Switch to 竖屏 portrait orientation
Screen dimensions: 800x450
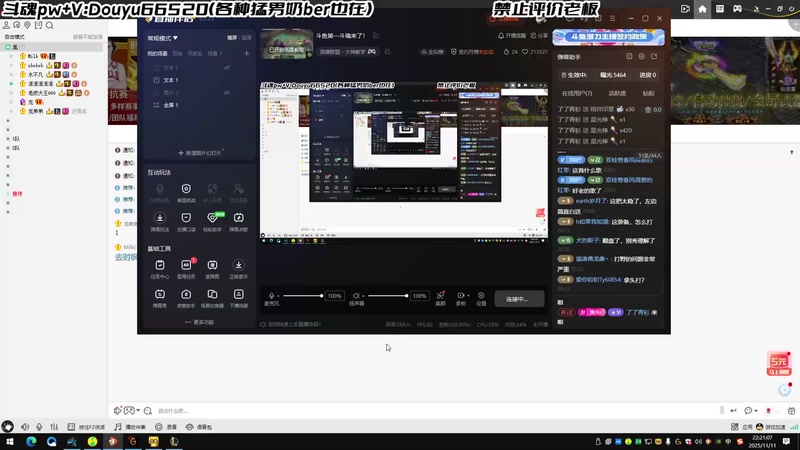[x=246, y=38]
